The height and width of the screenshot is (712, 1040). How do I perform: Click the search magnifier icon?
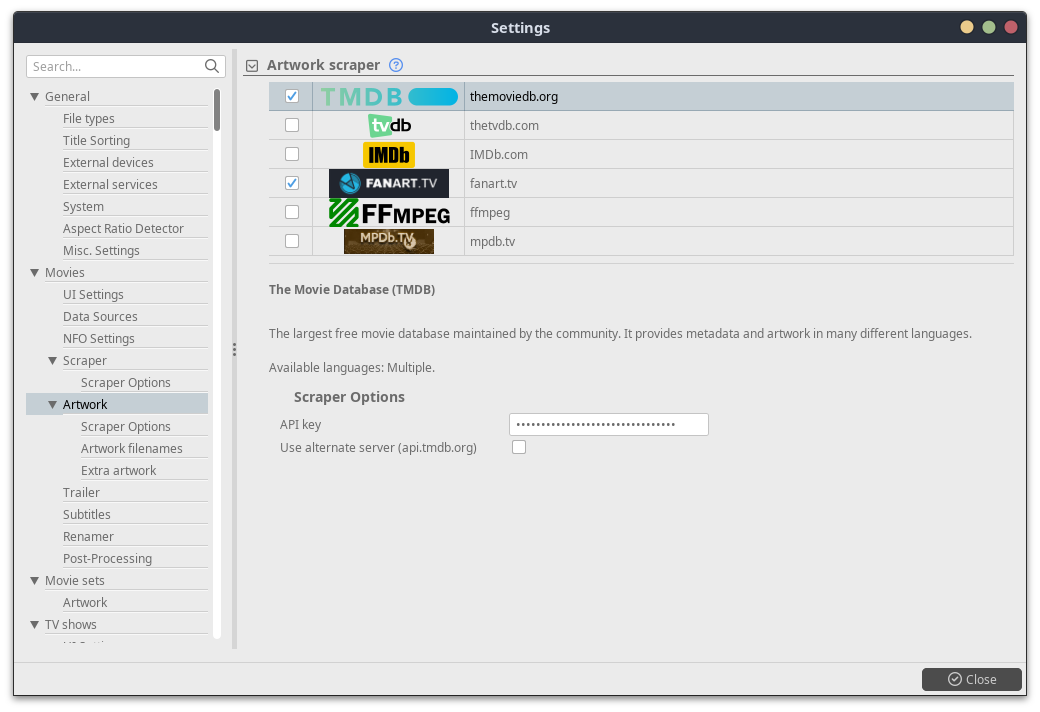click(212, 66)
